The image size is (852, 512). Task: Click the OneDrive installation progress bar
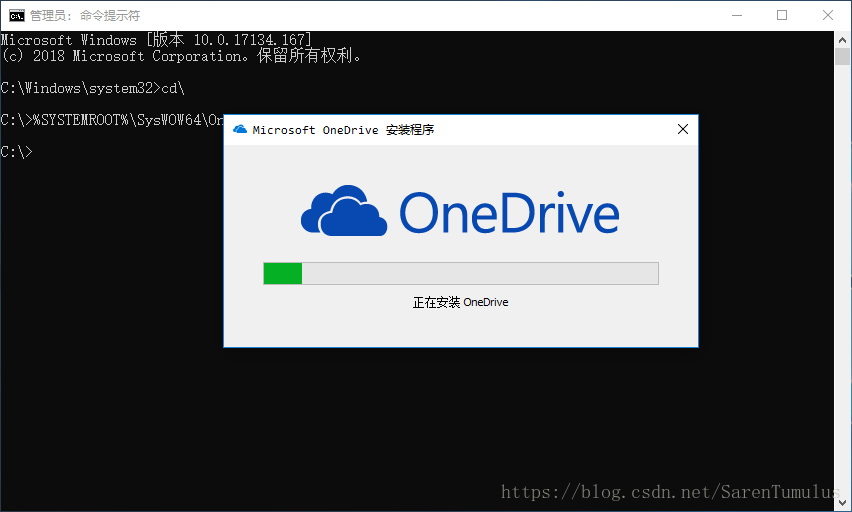[x=461, y=273]
